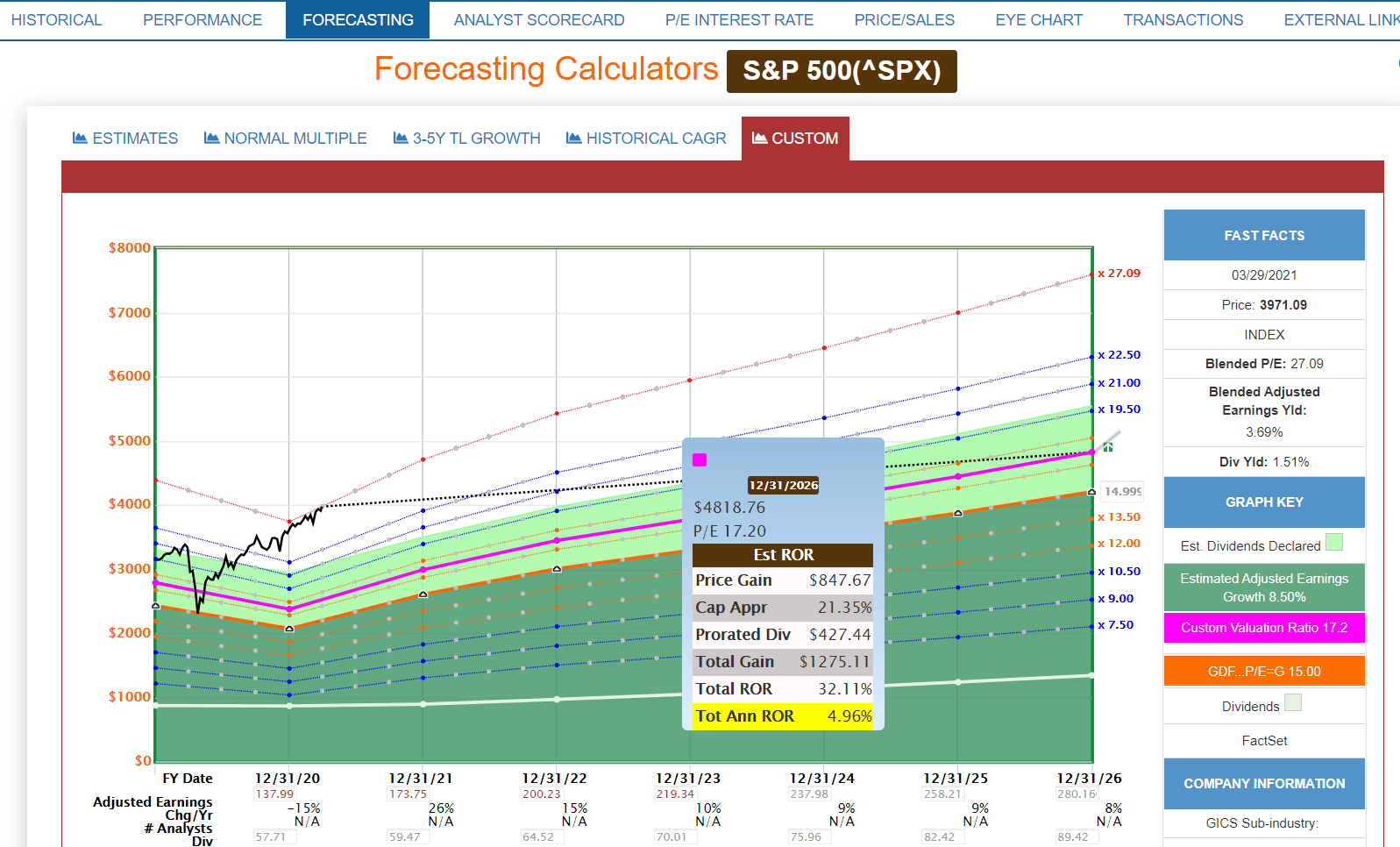
Task: Click the x 22.50 multiple label
Action: tap(1119, 355)
